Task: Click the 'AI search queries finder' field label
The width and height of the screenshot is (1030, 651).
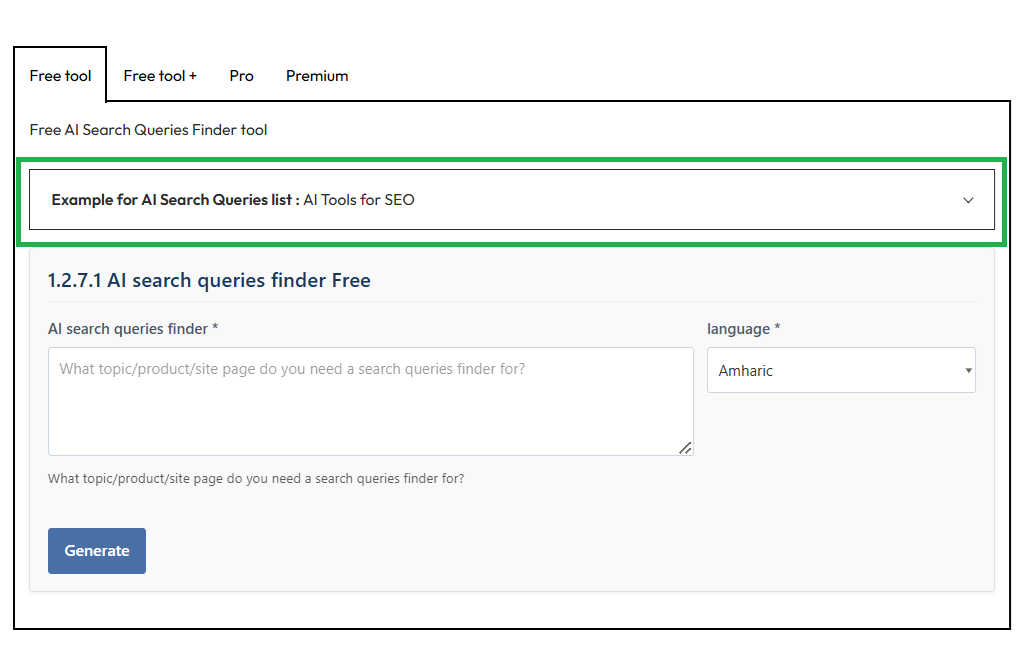Action: (128, 329)
